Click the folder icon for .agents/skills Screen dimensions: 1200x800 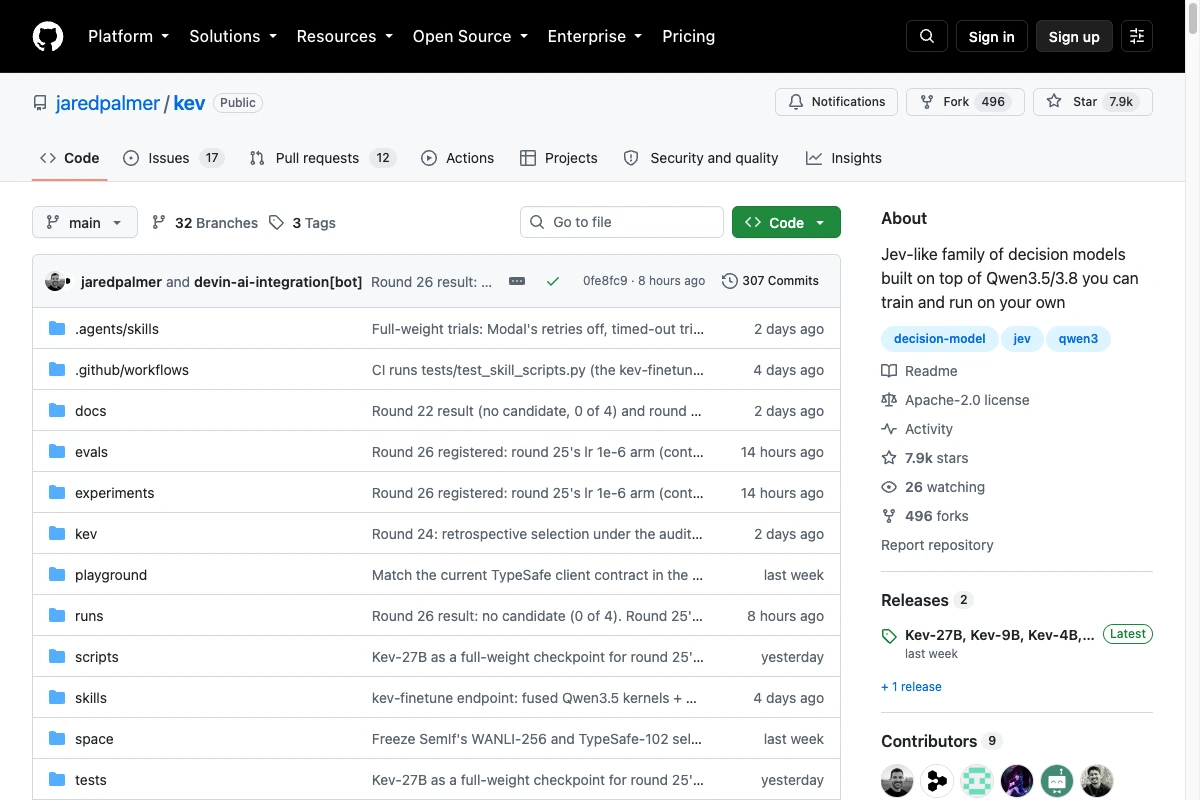click(x=57, y=329)
